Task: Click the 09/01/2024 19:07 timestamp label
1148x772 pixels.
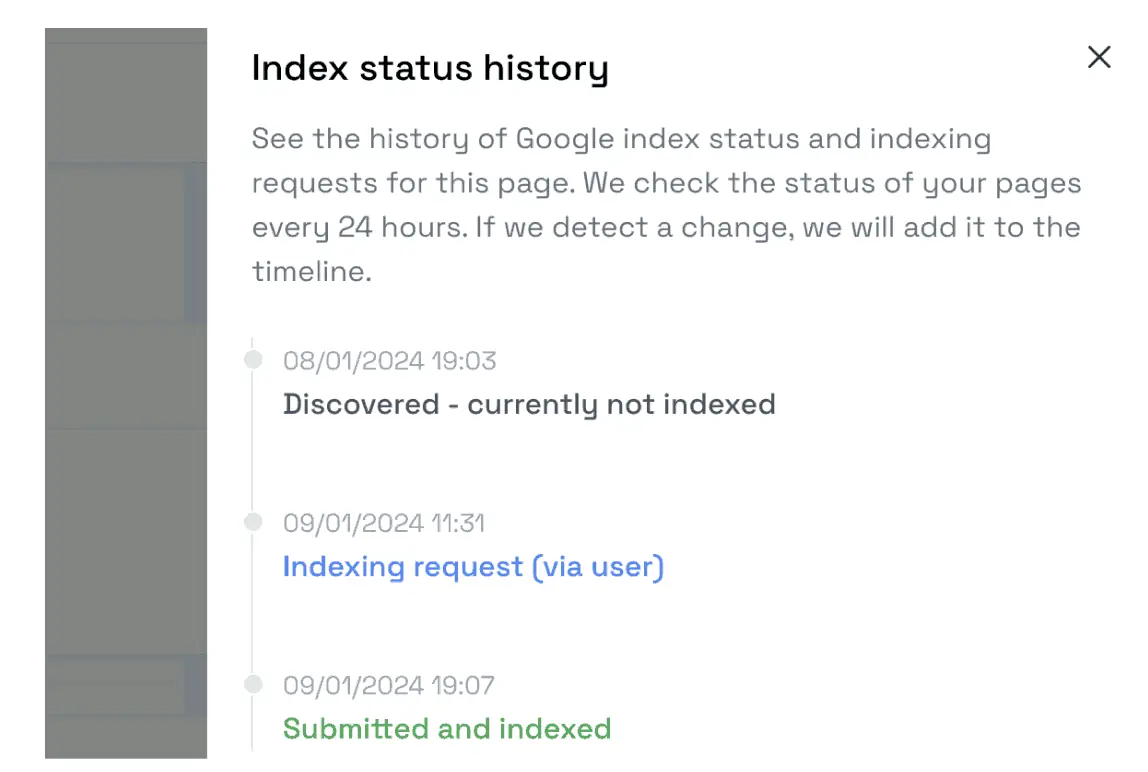Action: point(389,685)
